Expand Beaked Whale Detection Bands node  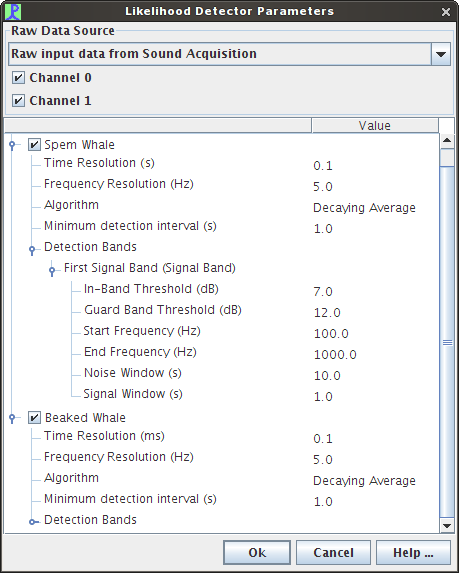point(33,522)
